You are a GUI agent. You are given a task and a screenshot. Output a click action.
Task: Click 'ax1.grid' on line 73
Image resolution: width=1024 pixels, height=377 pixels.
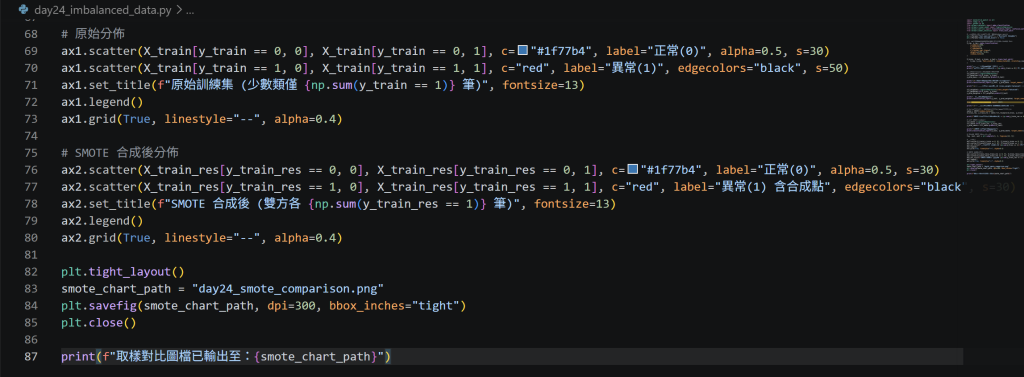point(89,119)
